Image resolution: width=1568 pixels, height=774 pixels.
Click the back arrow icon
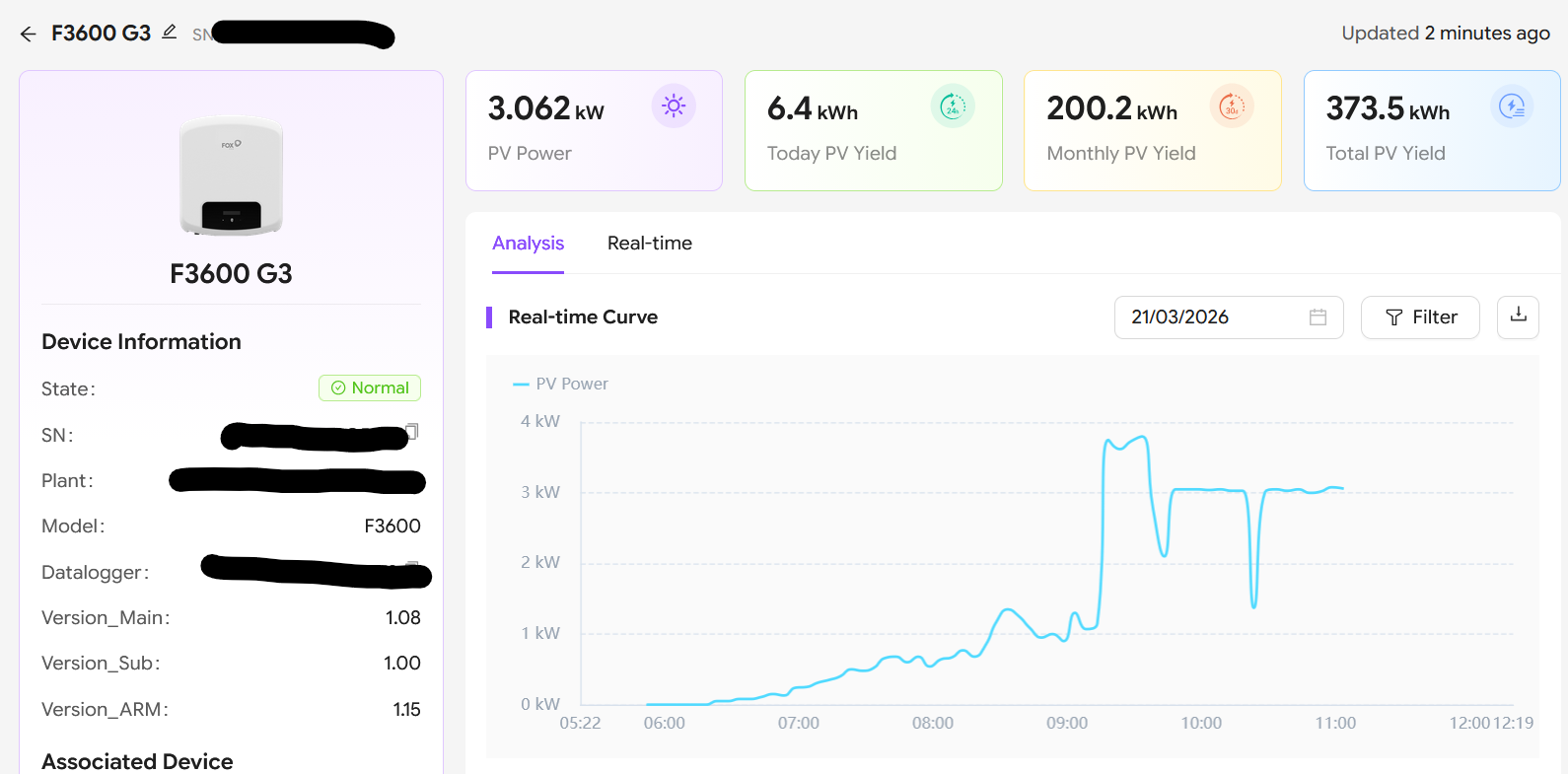(29, 35)
